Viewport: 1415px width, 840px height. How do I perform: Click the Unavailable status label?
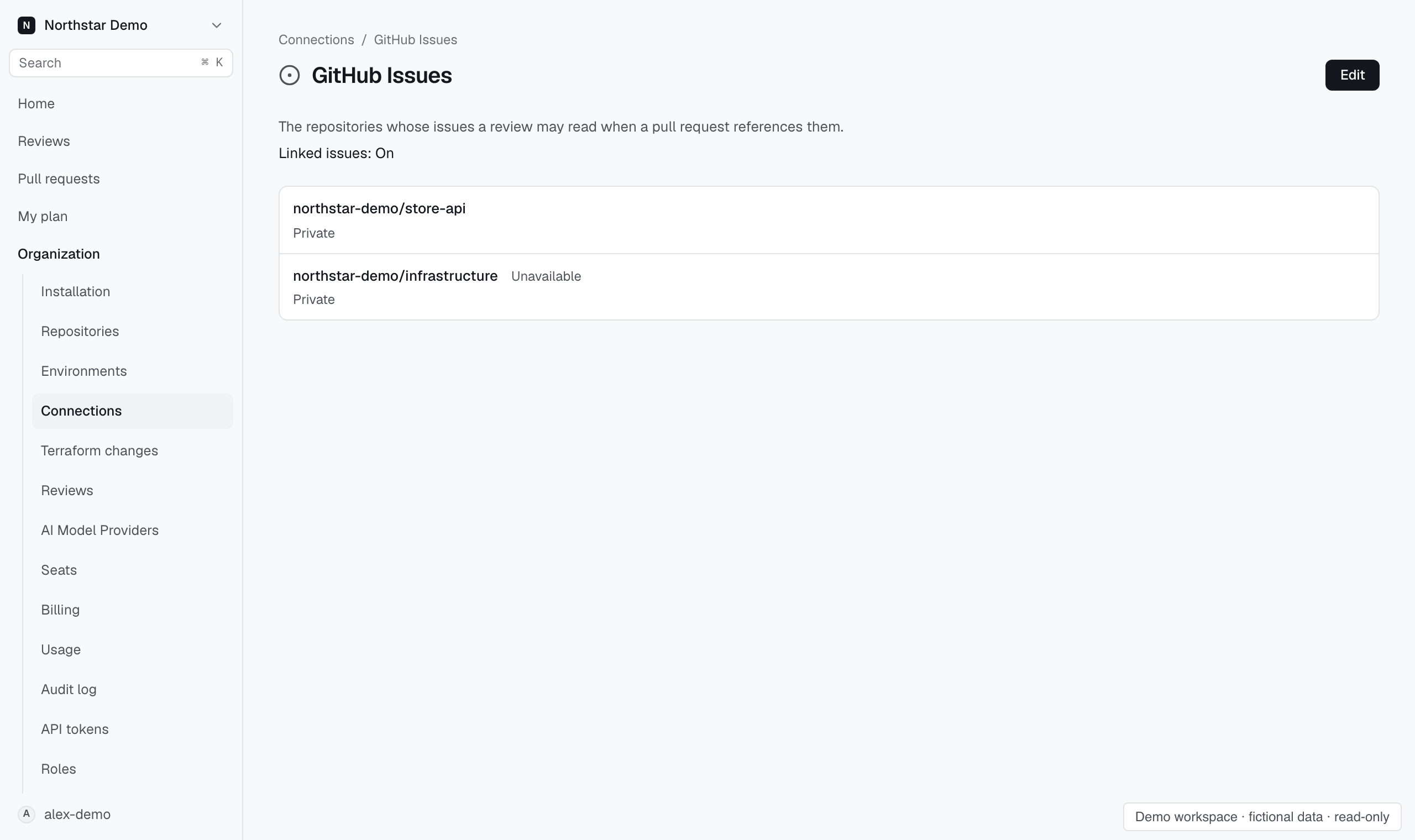coord(546,276)
